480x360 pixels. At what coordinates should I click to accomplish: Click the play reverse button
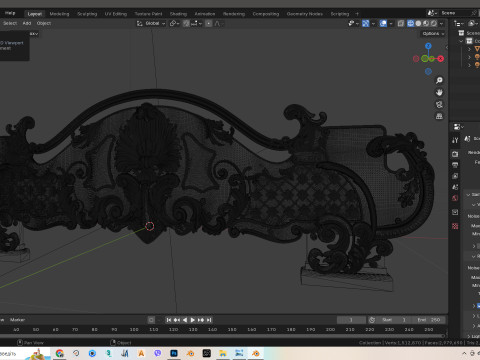185,320
